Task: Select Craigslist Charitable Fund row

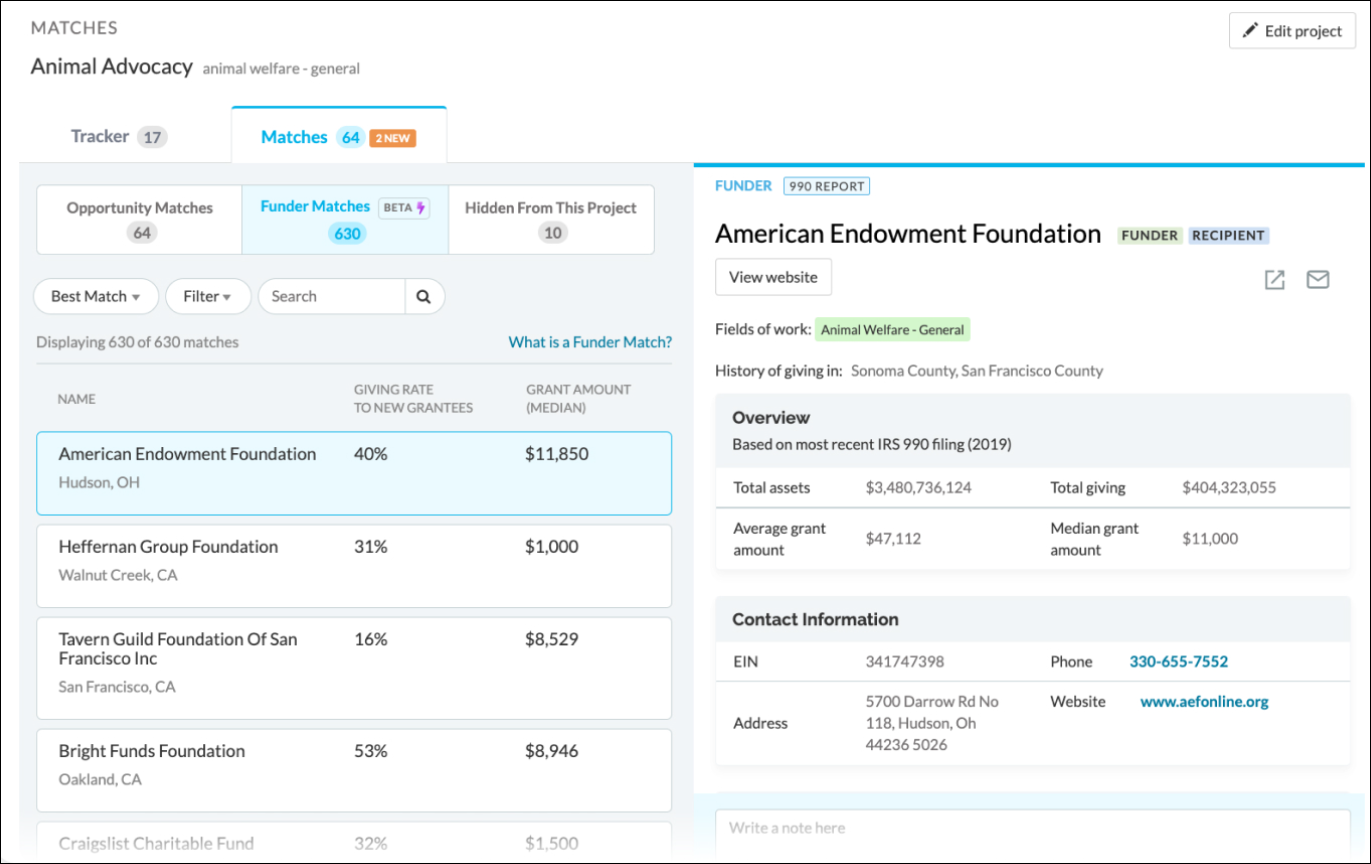Action: click(x=354, y=842)
